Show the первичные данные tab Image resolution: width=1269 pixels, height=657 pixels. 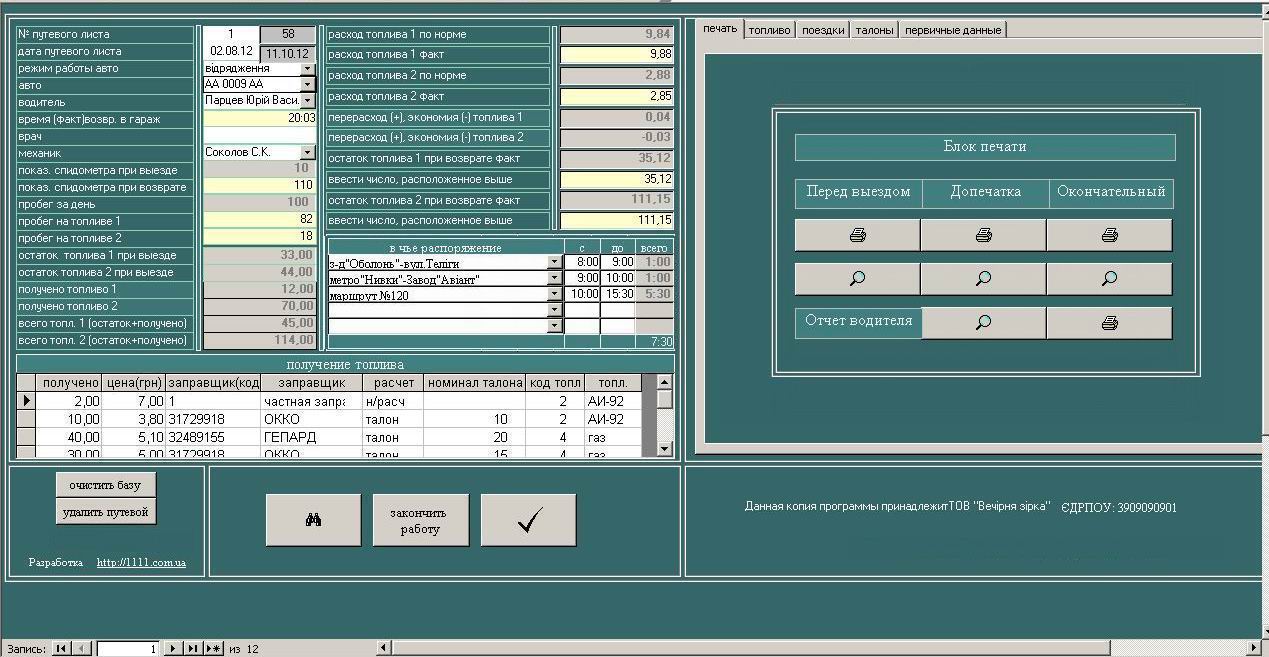(953, 30)
